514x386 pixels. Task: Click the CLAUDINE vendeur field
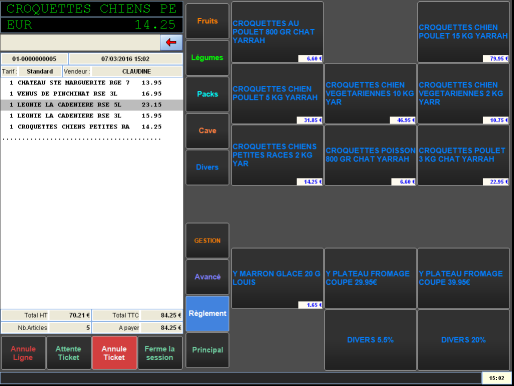pos(137,71)
